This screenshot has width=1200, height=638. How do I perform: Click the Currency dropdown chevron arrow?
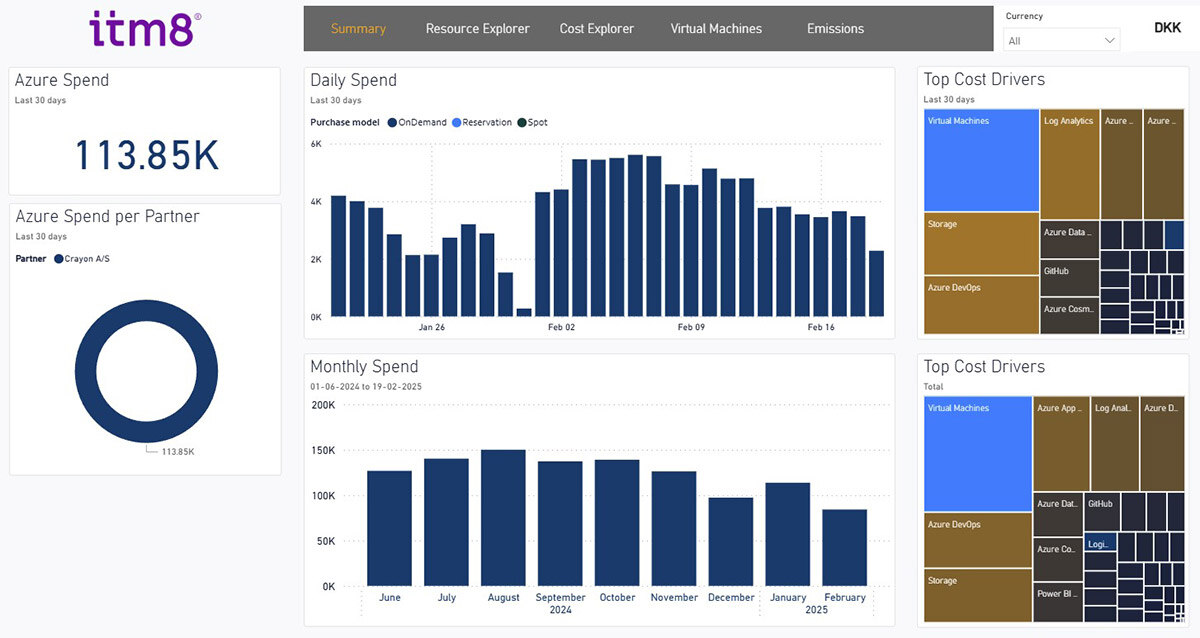[1109, 40]
